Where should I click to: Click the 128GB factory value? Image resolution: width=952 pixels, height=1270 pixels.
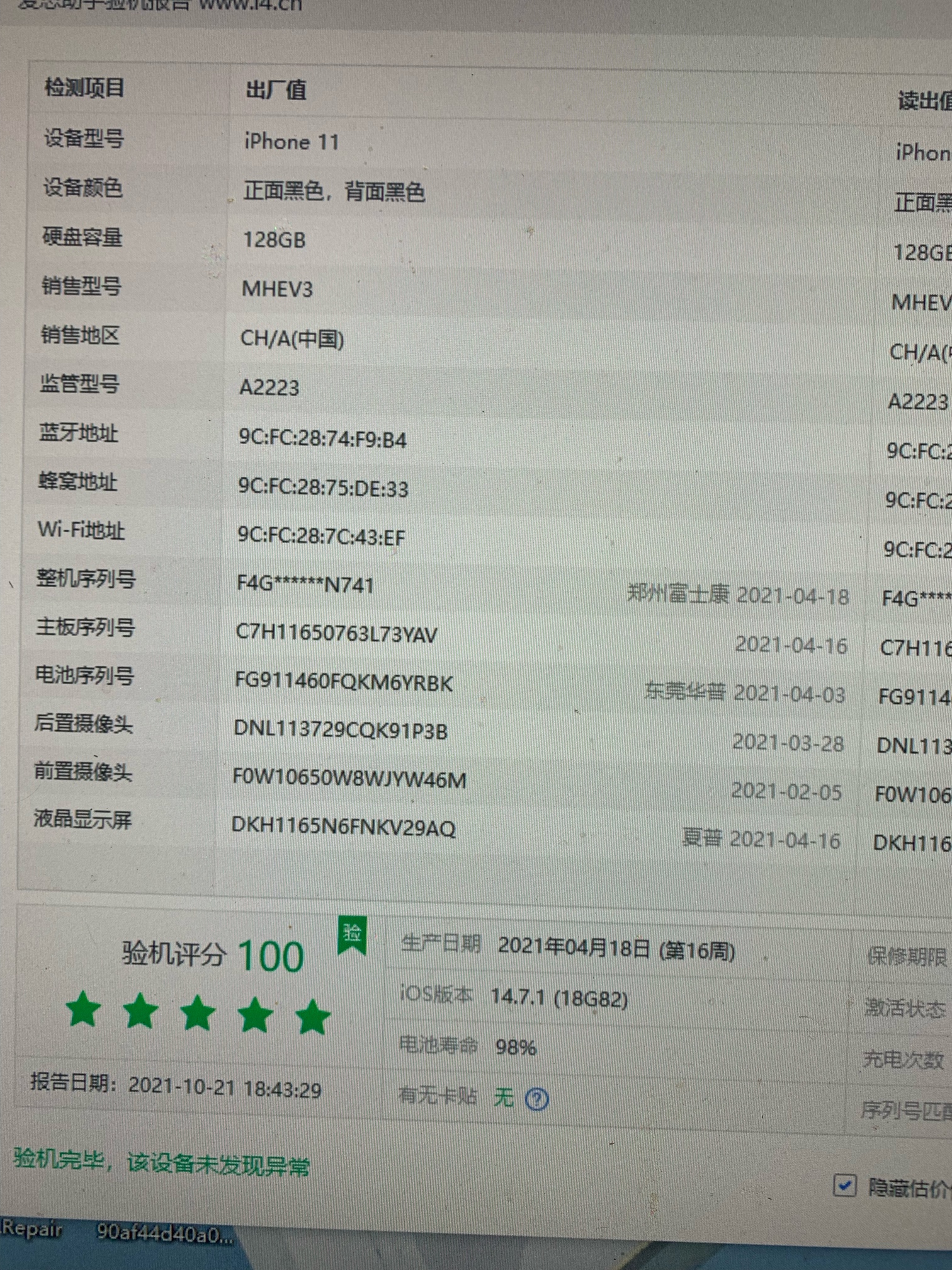[x=274, y=240]
